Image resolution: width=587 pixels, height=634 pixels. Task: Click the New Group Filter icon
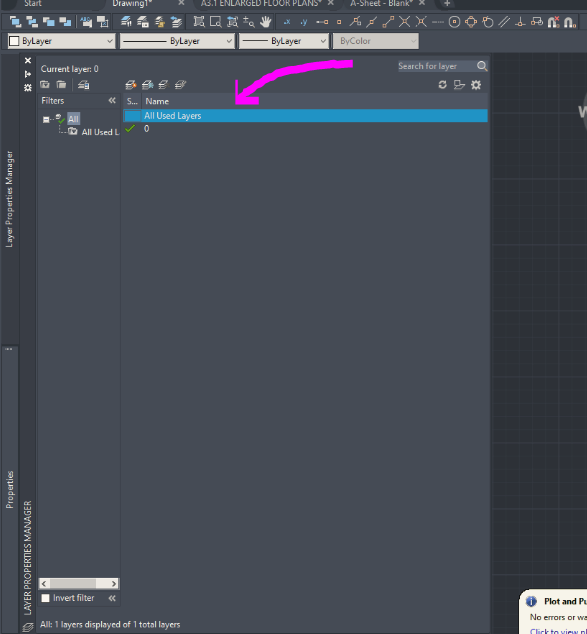pyautogui.click(x=61, y=85)
